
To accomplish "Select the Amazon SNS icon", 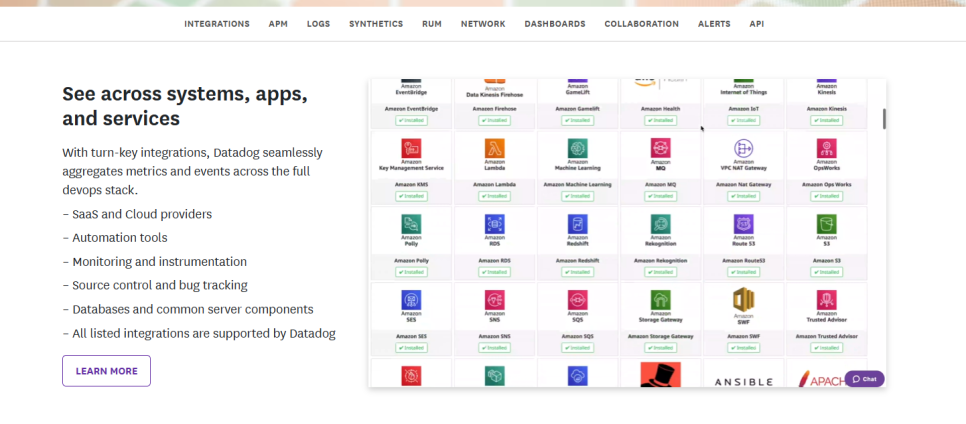I will 494,300.
